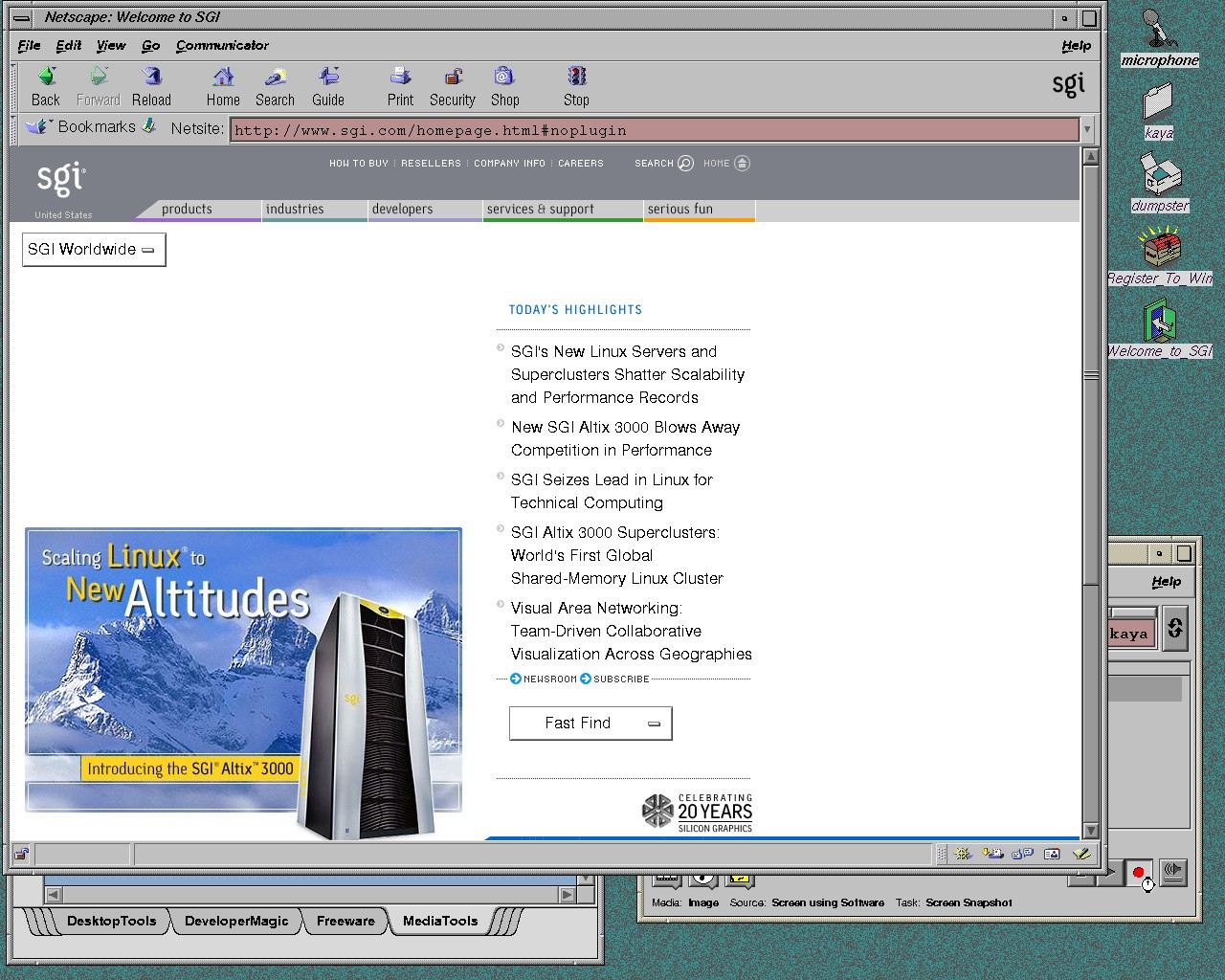
Task: Open the mail Inbox from the component bar
Action: click(x=993, y=854)
